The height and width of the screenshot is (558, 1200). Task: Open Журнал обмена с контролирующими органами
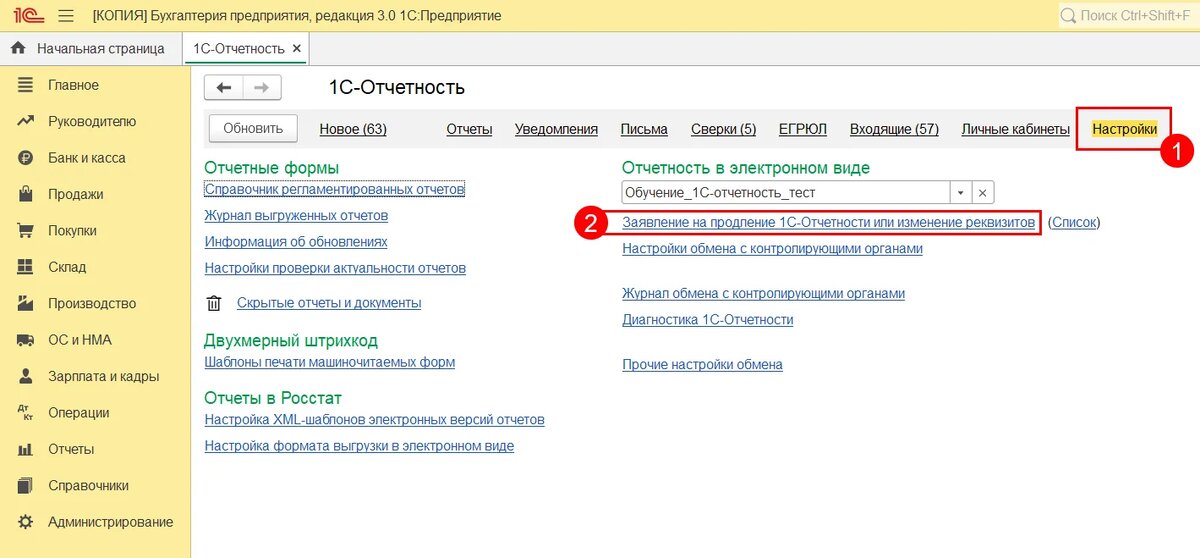pos(763,293)
